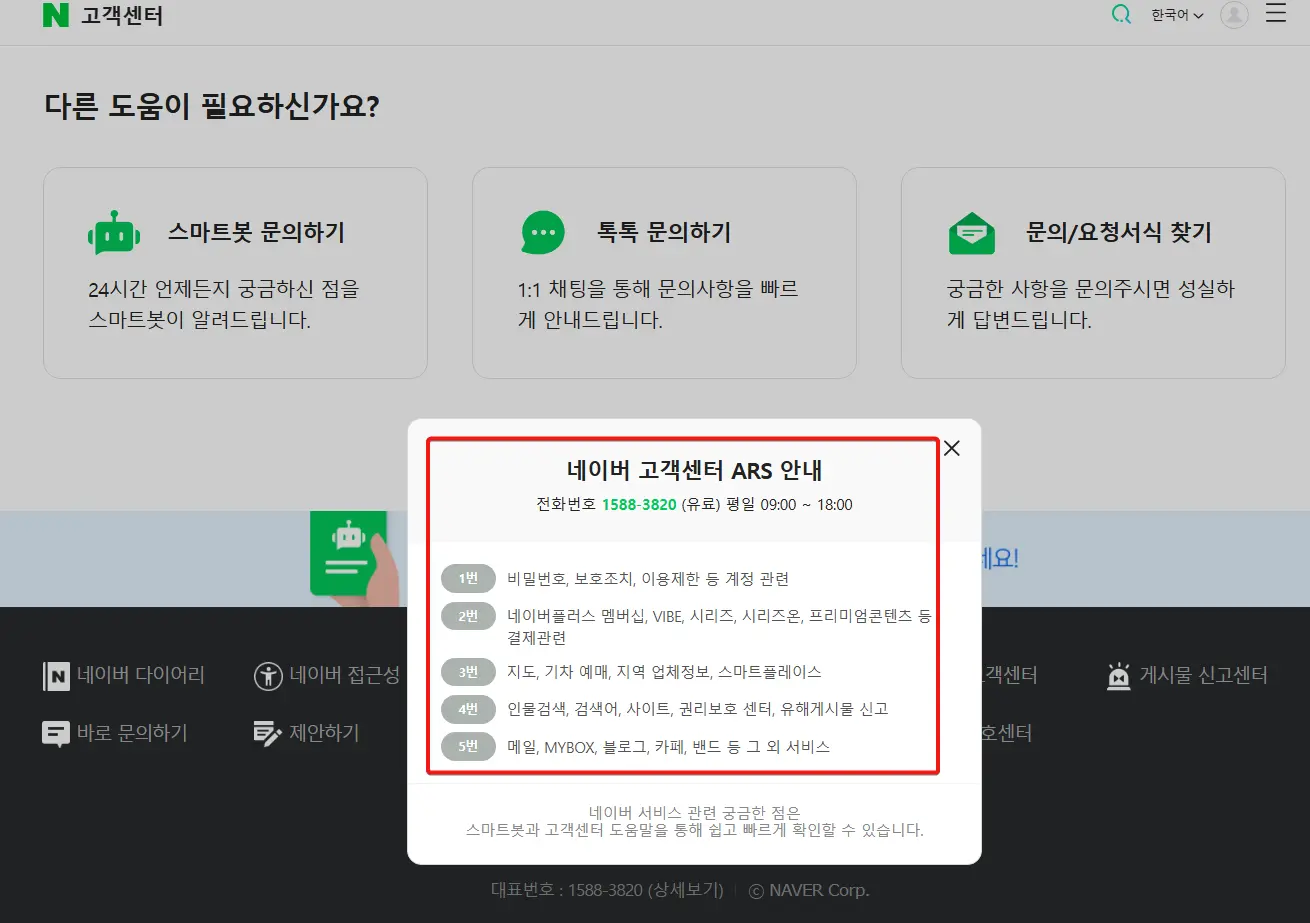Click the 네이버 접근성 accessibility icon

pyautogui.click(x=268, y=676)
